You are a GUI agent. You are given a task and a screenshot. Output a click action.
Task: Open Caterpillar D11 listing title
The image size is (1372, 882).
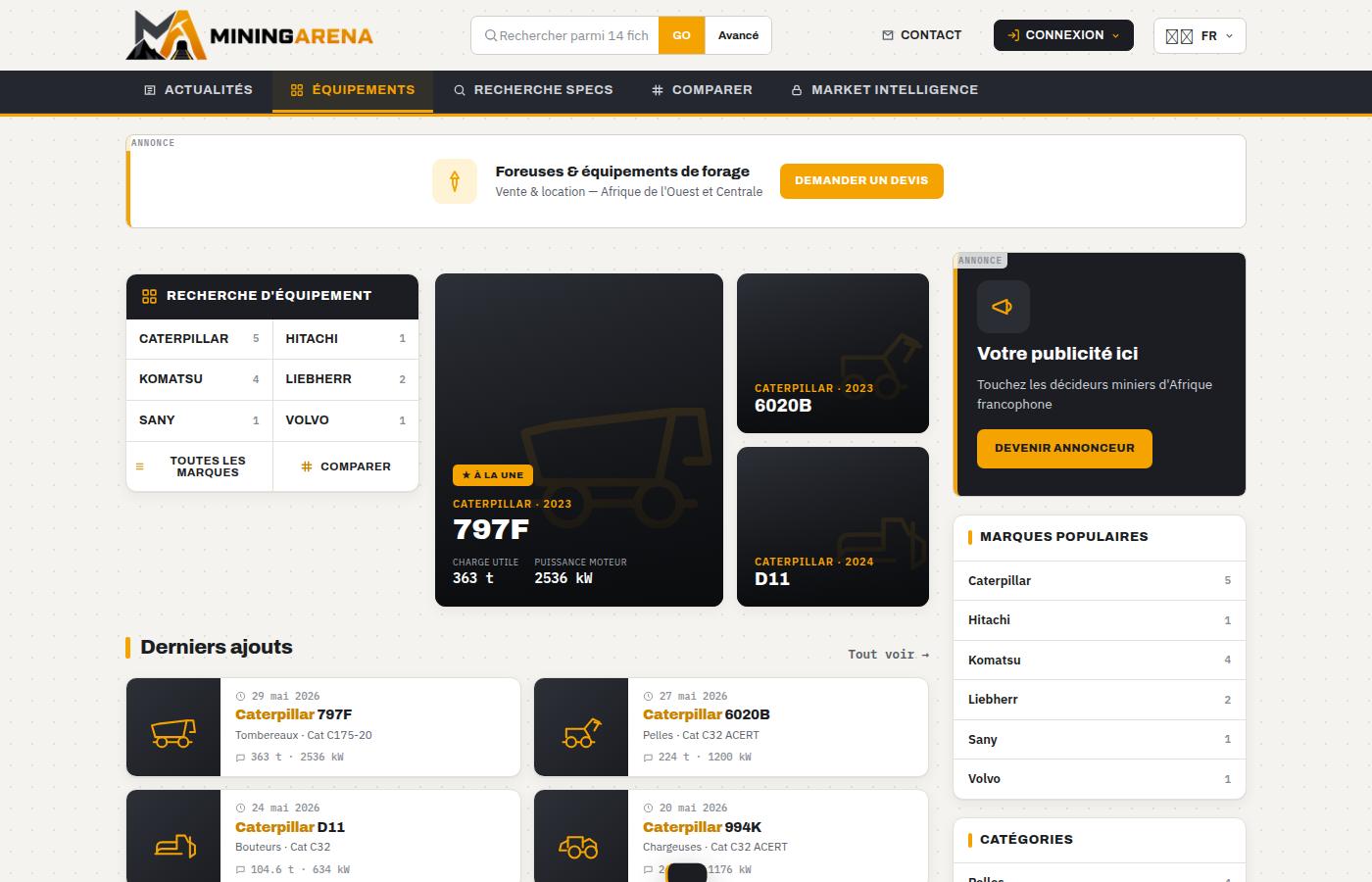pyautogui.click(x=290, y=827)
